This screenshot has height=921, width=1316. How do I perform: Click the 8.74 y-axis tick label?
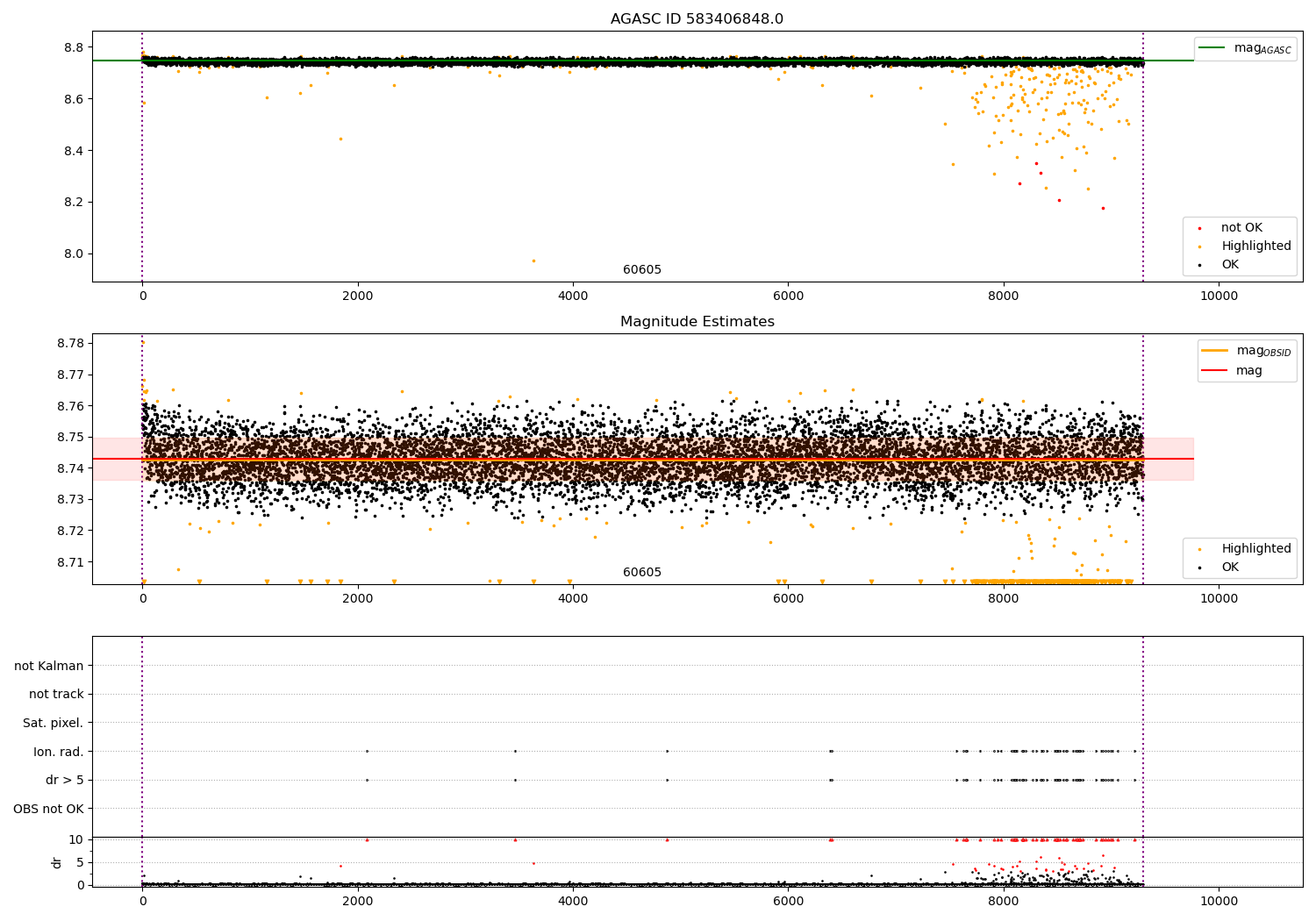70,468
